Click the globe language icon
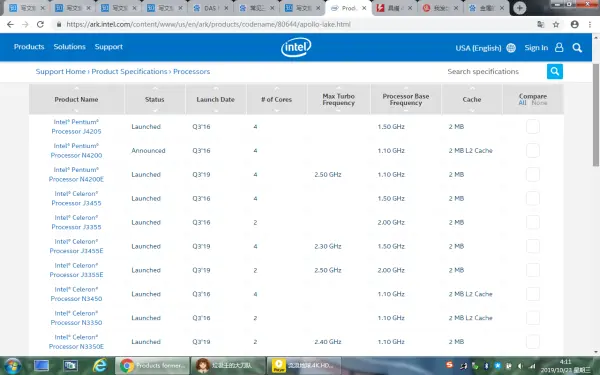The width and height of the screenshot is (600, 375). pyautogui.click(x=511, y=48)
